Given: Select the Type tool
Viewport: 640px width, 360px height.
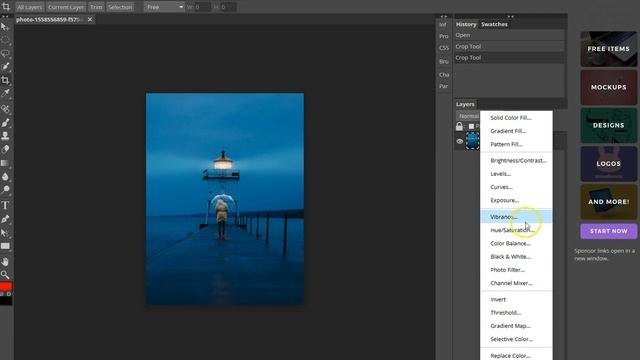Looking at the screenshot, I should [x=5, y=205].
